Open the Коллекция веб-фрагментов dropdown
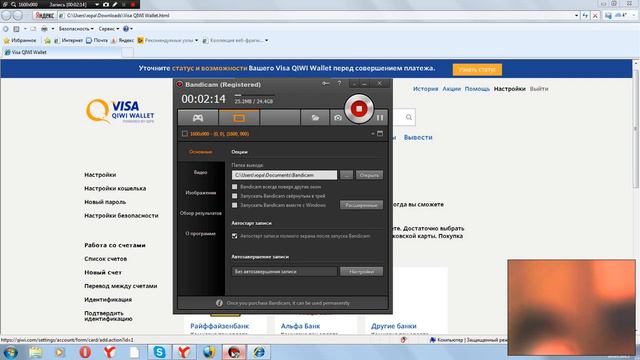Image resolution: width=640 pixels, height=360 pixels. coord(236,40)
